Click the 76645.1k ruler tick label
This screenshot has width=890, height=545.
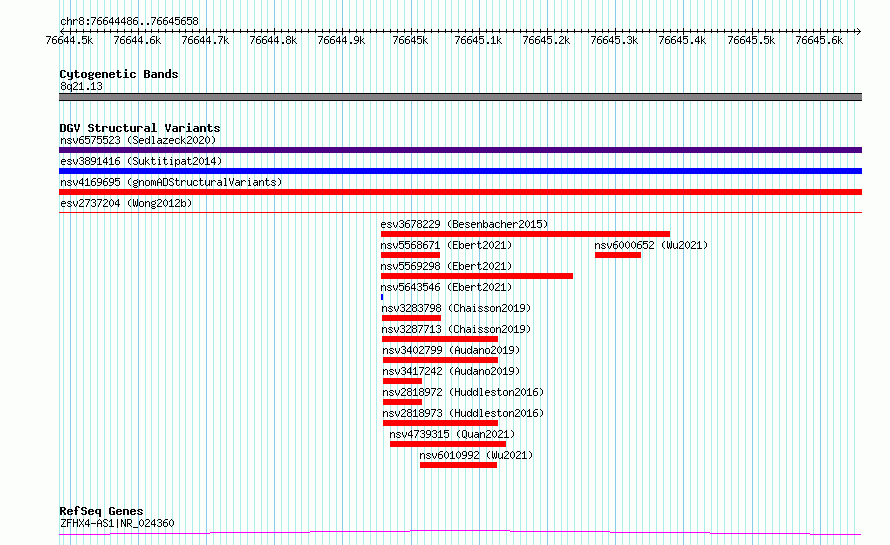click(478, 40)
